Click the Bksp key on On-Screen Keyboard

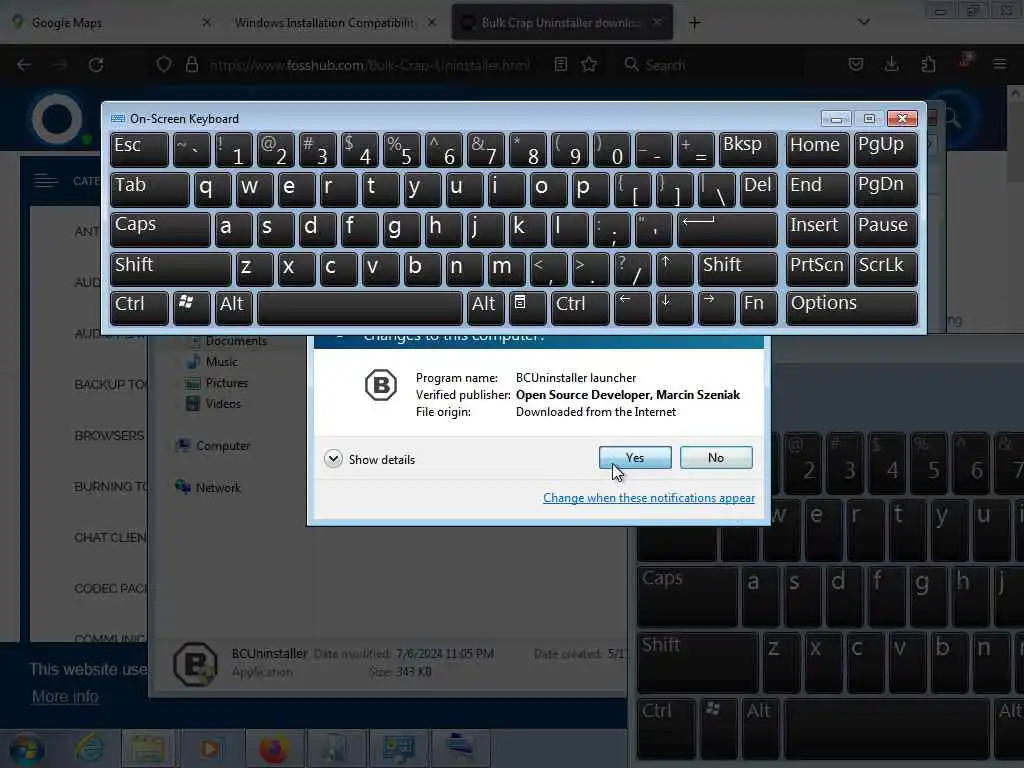coord(748,150)
